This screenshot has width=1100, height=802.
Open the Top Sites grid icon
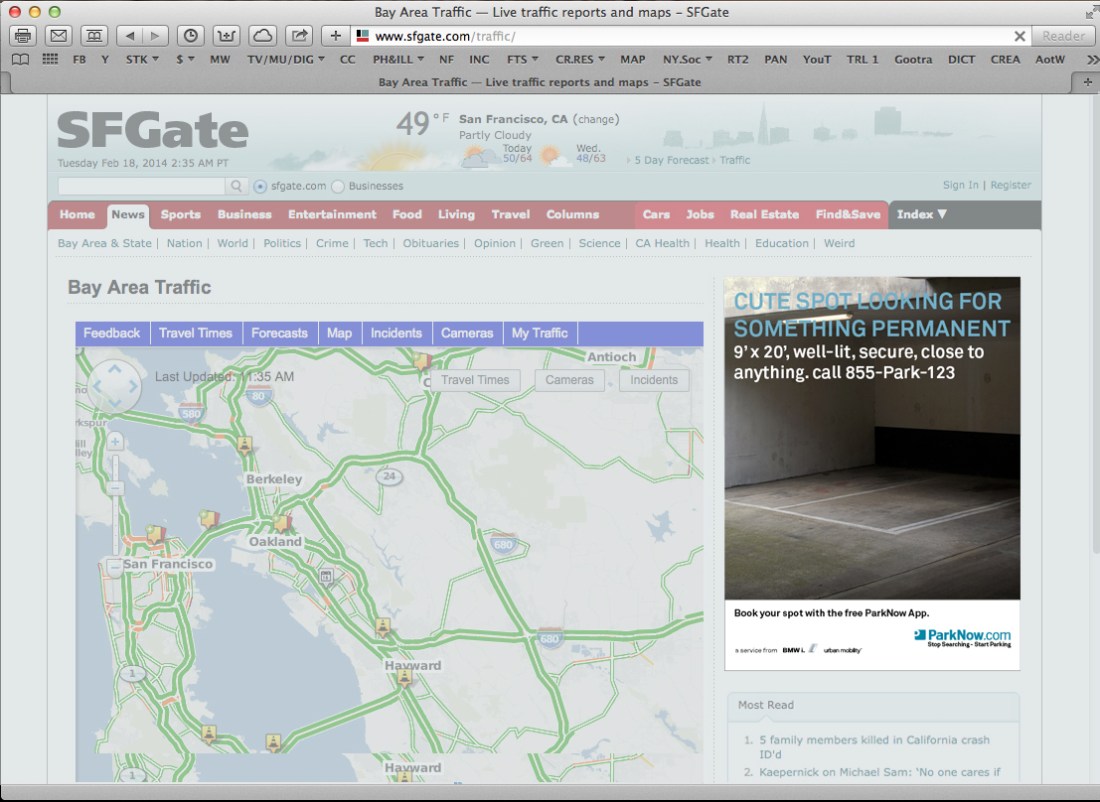point(49,59)
